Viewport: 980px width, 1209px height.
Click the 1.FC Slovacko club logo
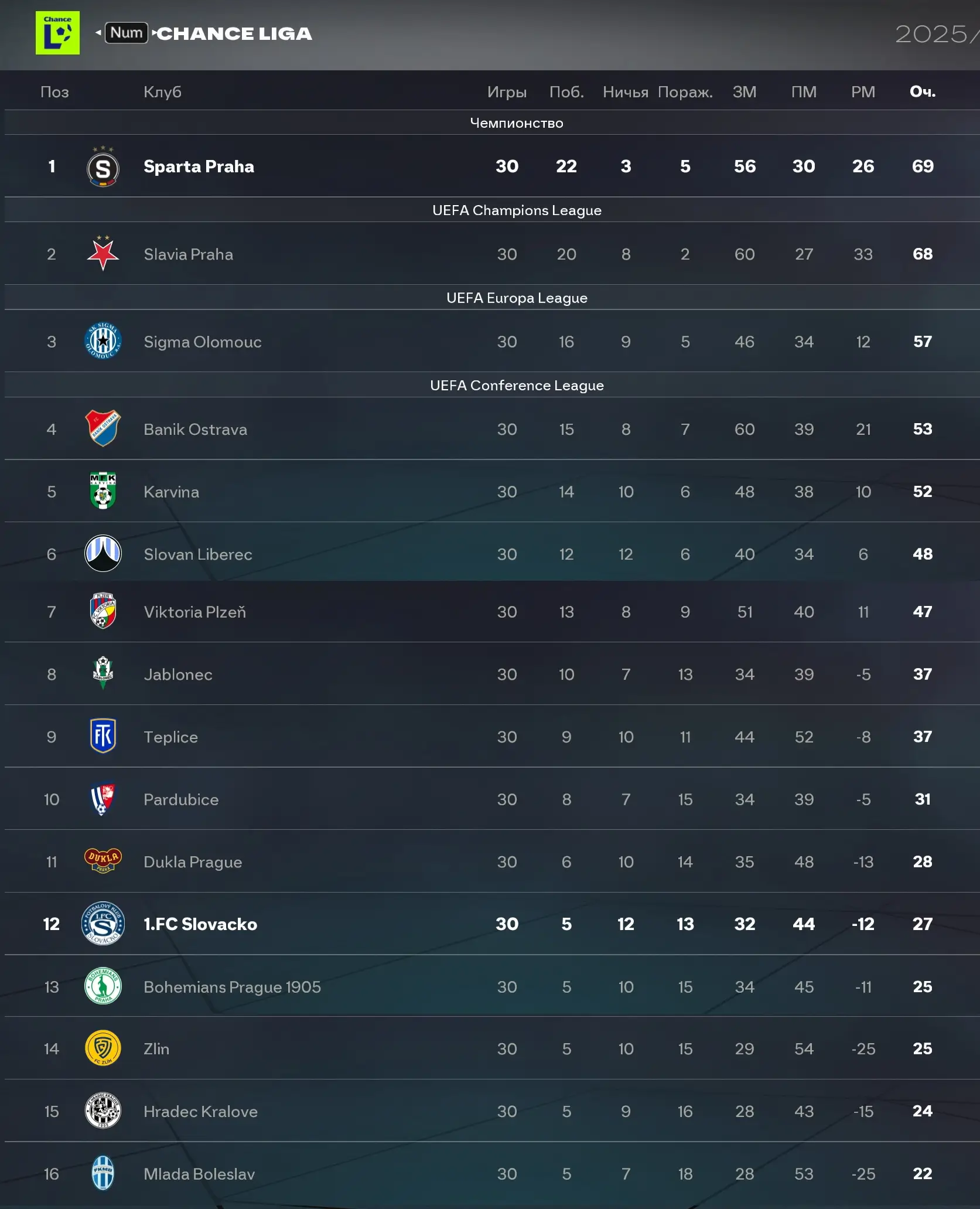pyautogui.click(x=103, y=924)
